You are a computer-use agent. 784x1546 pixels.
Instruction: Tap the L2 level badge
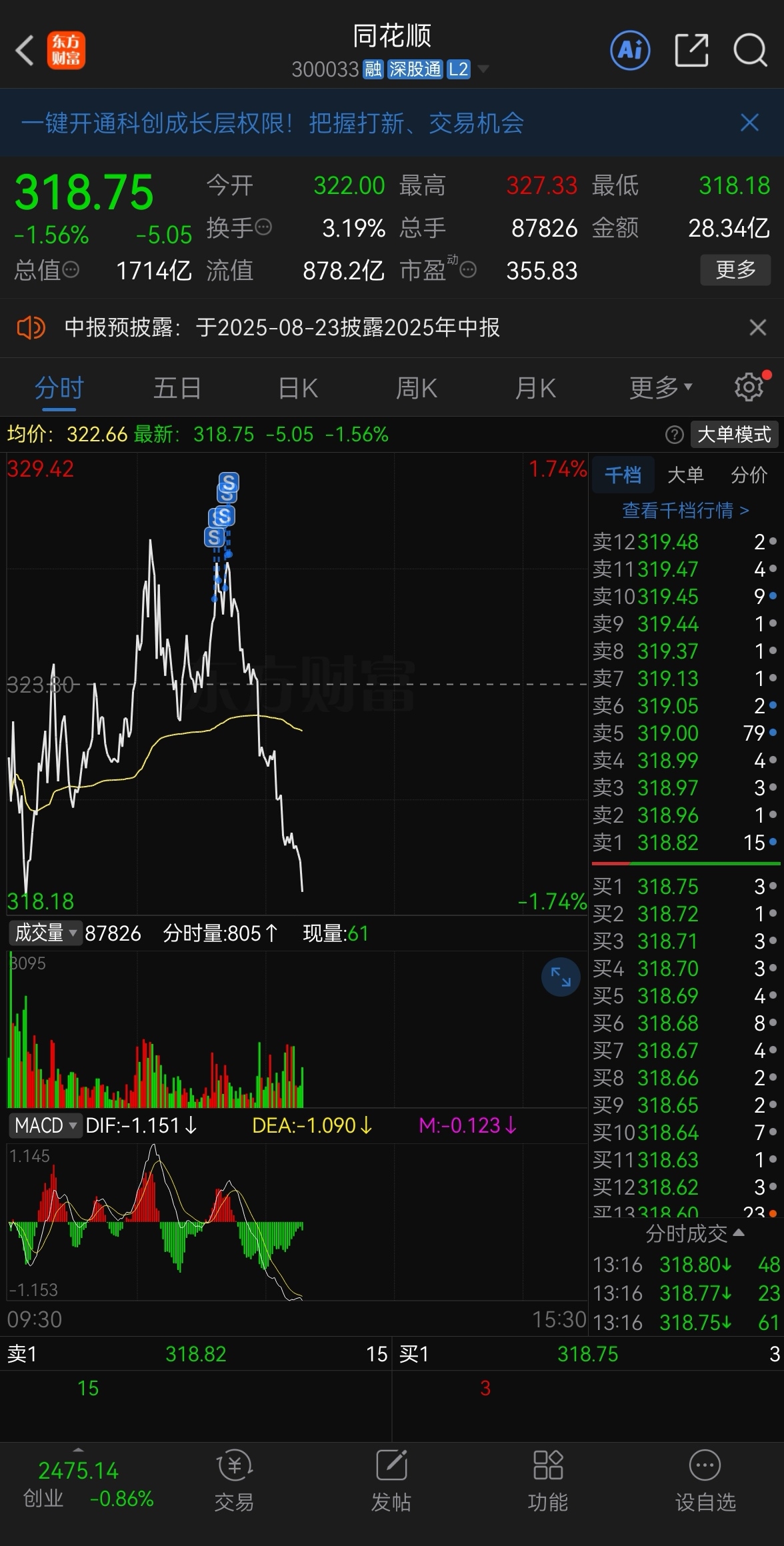tap(459, 69)
